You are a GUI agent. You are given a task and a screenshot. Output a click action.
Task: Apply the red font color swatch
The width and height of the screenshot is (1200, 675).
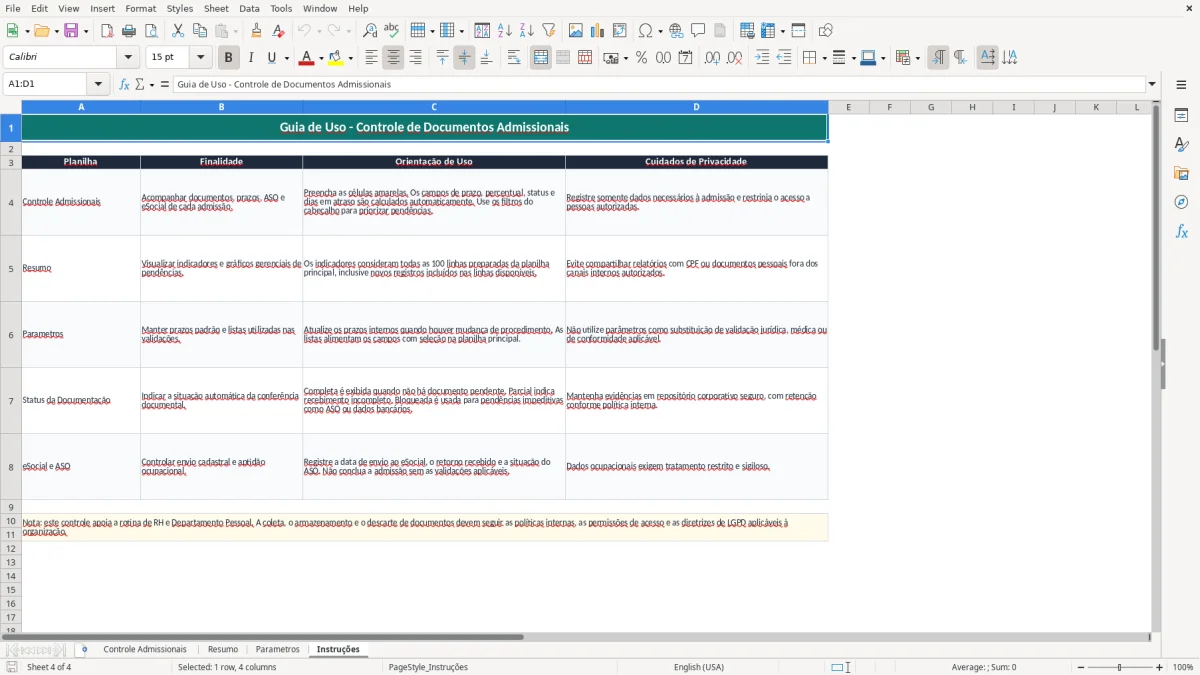(306, 58)
